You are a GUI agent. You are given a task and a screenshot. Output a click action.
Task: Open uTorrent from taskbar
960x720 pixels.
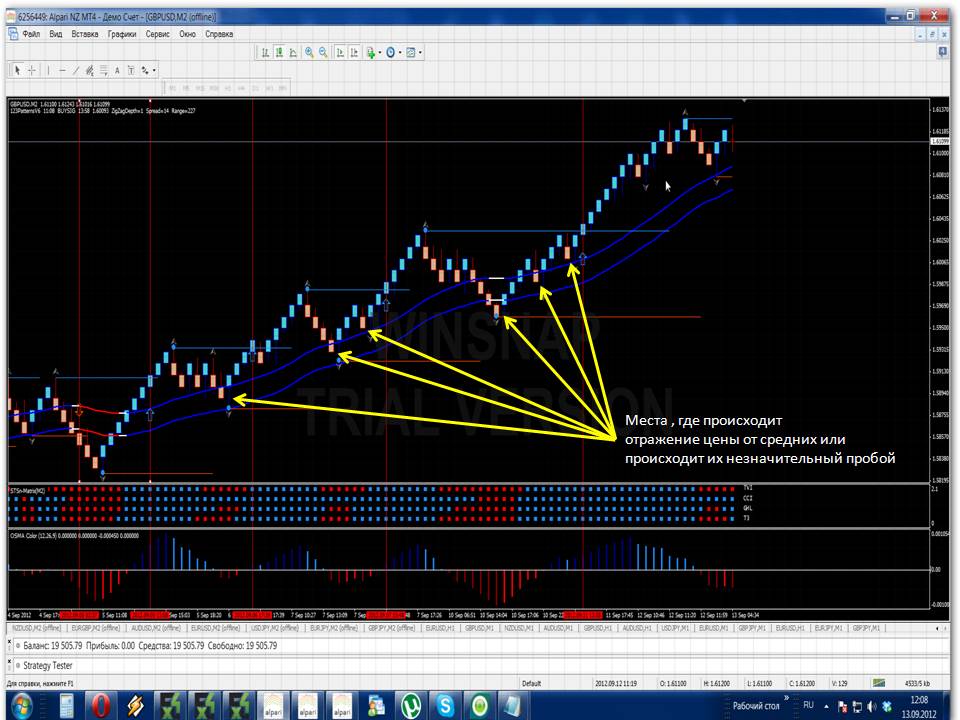pyautogui.click(x=411, y=706)
